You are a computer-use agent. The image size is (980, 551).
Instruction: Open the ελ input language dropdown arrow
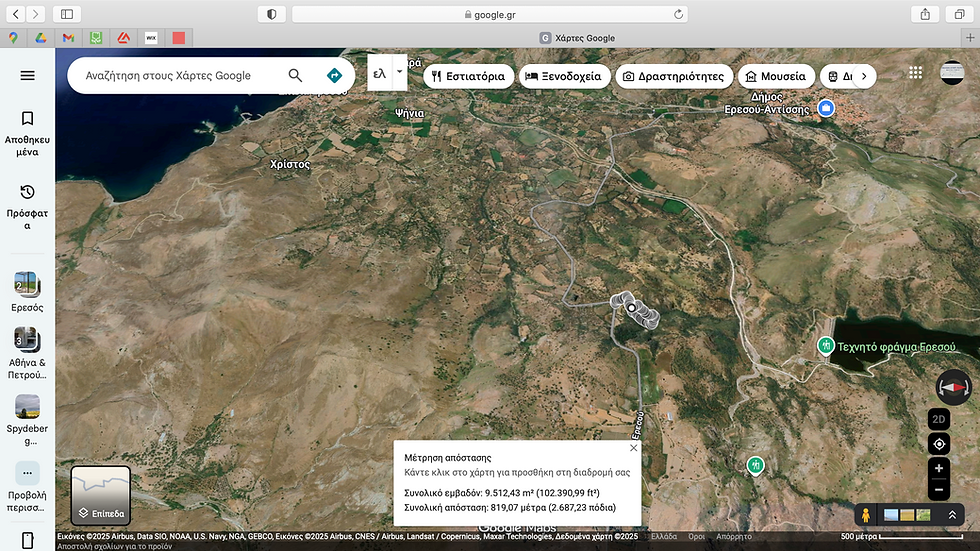(x=399, y=72)
